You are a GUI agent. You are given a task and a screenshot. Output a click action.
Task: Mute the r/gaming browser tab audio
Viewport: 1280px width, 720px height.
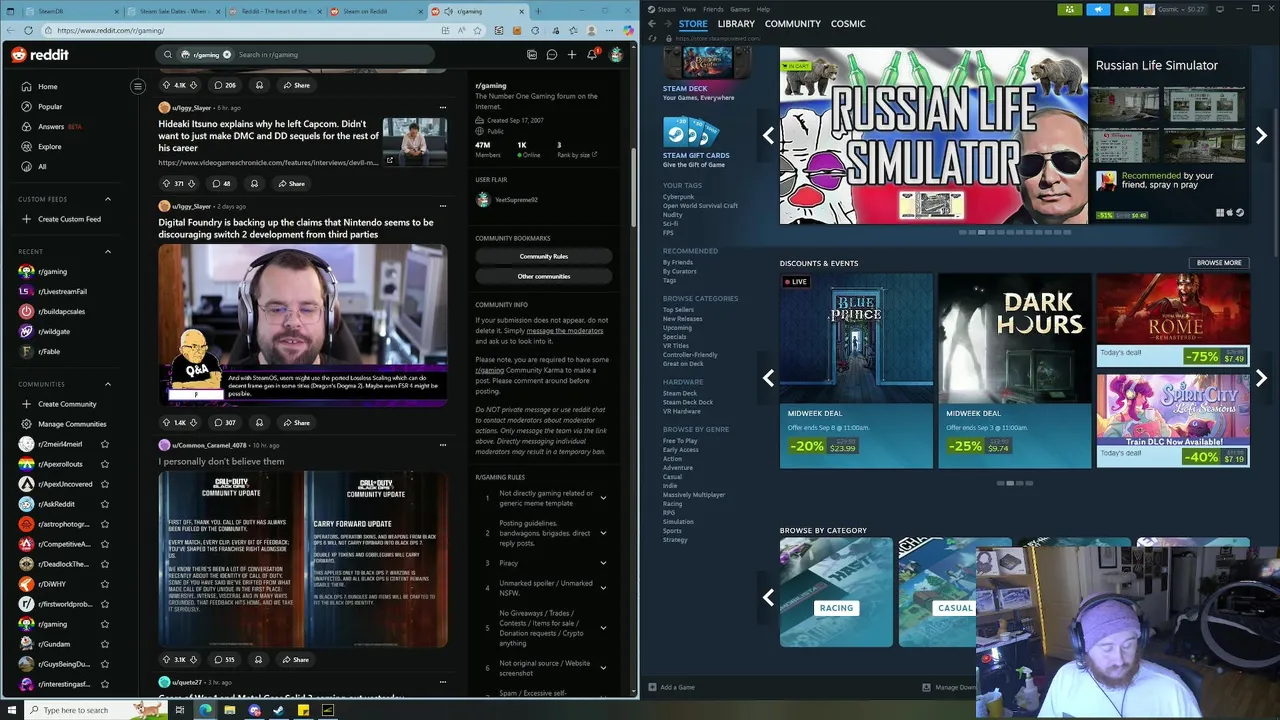(x=449, y=11)
